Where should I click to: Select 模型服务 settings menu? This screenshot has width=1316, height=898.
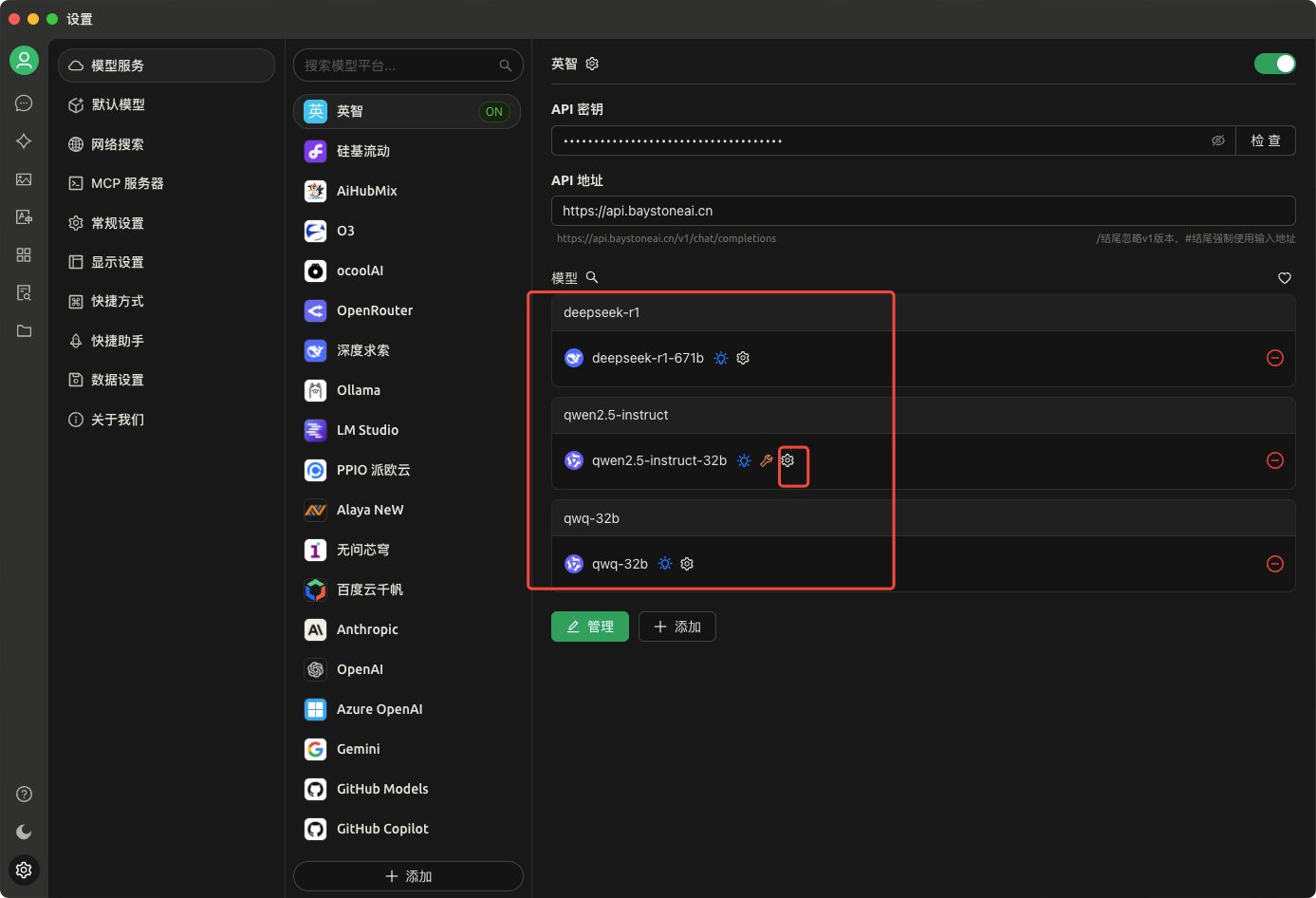166,65
